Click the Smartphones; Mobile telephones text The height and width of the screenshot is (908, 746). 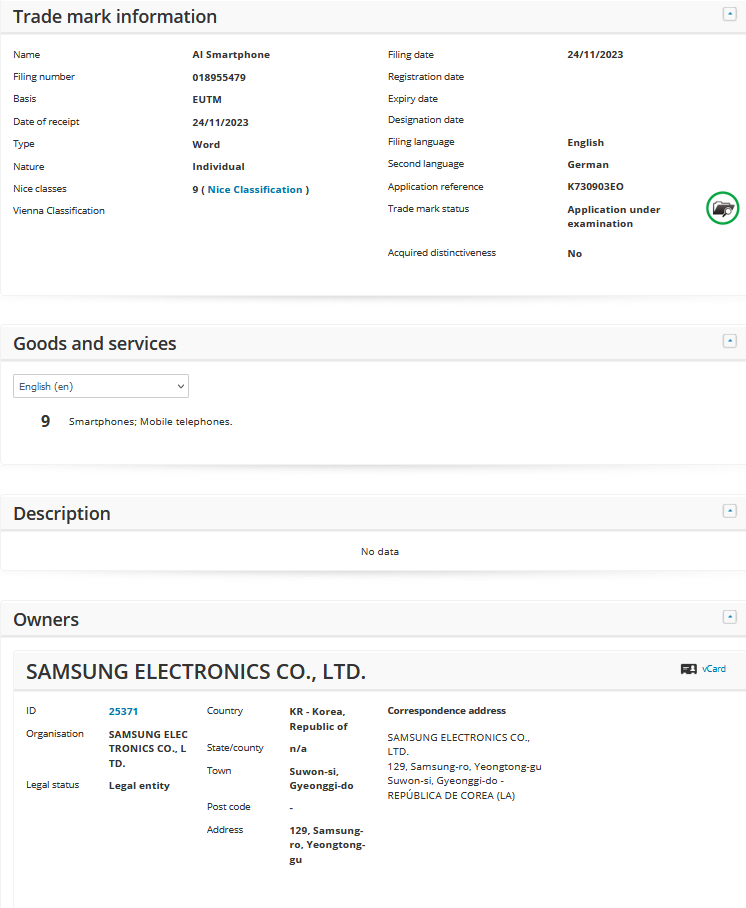point(151,422)
